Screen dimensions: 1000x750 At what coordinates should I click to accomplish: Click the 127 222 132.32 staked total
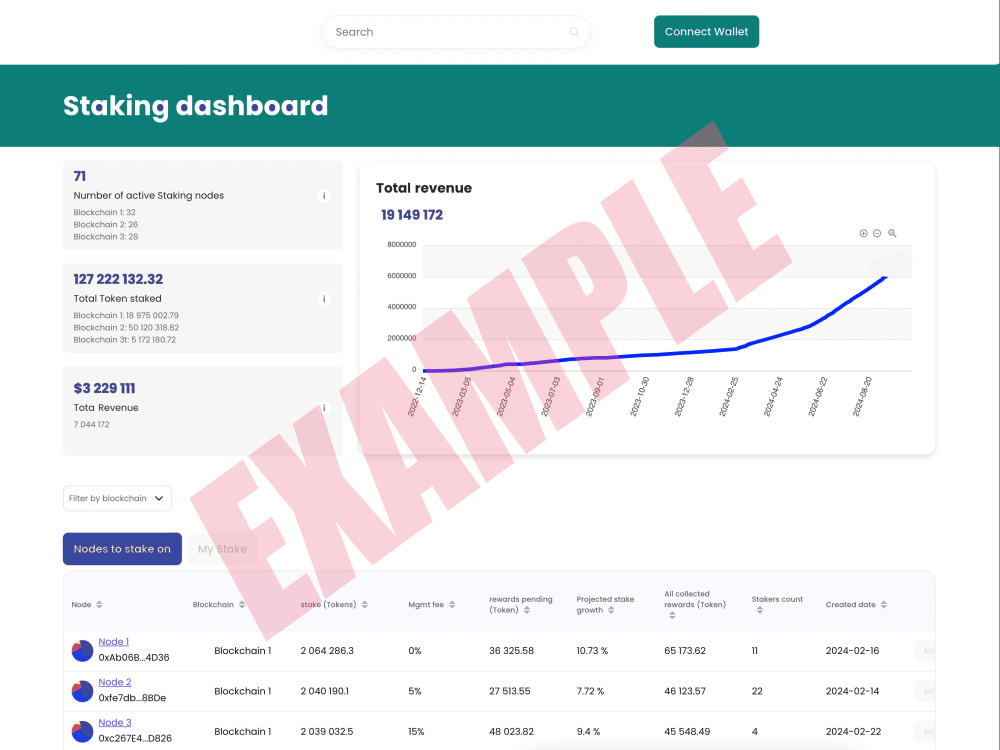tap(118, 279)
